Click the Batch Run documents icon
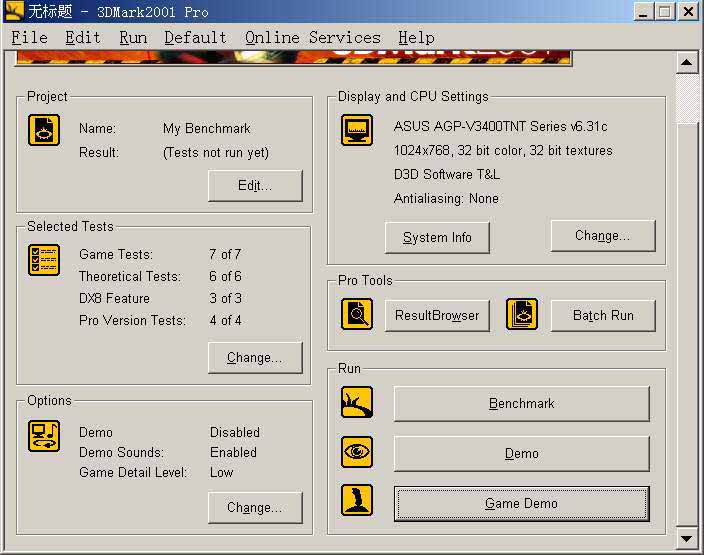Viewport: 704px width, 555px height. (521, 314)
